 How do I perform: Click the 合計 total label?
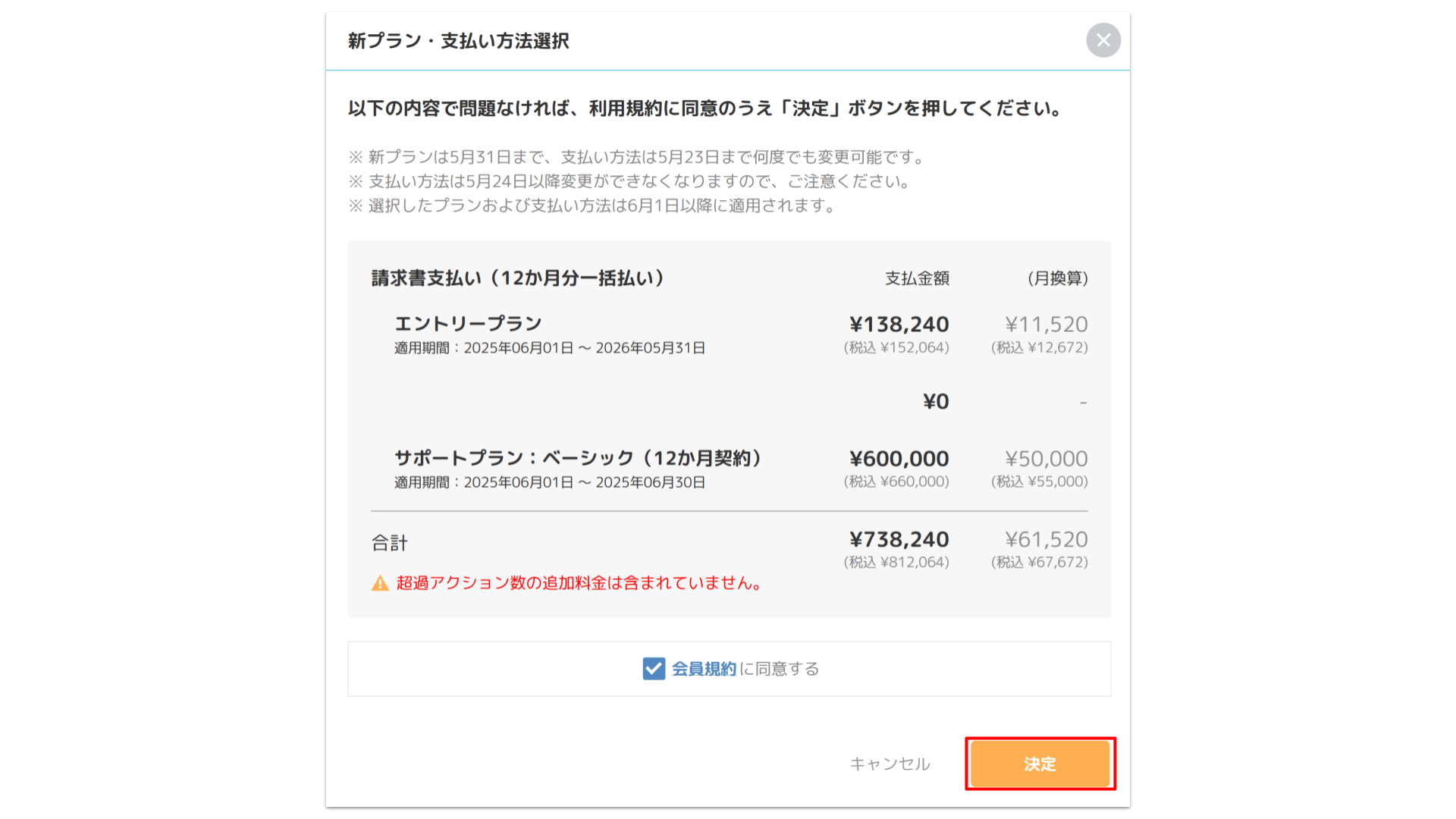[x=389, y=543]
